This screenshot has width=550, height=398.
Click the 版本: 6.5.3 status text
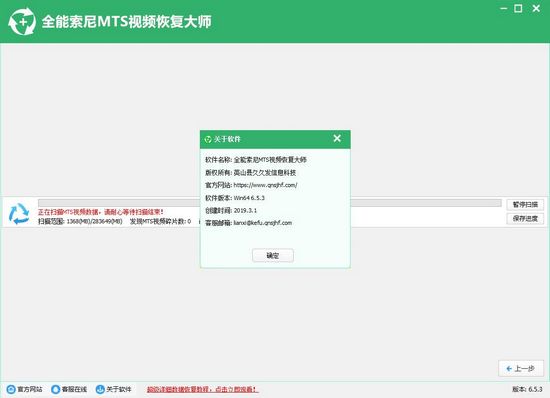[x=527, y=389]
